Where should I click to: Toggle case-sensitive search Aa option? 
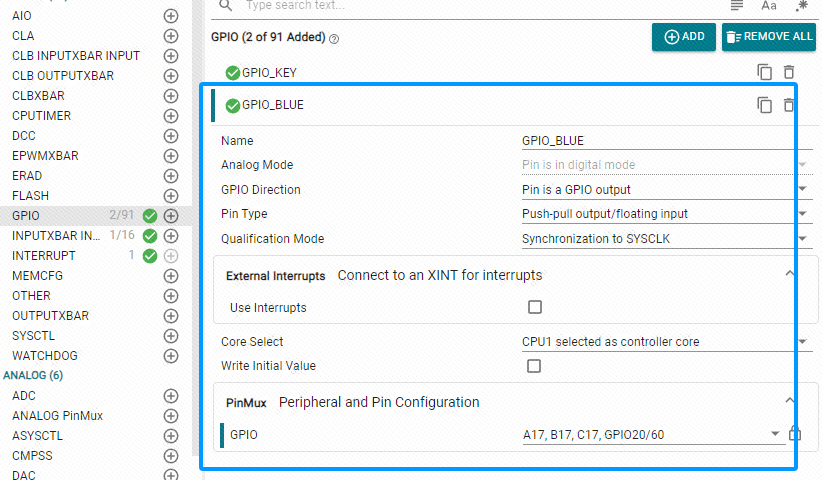[x=769, y=6]
